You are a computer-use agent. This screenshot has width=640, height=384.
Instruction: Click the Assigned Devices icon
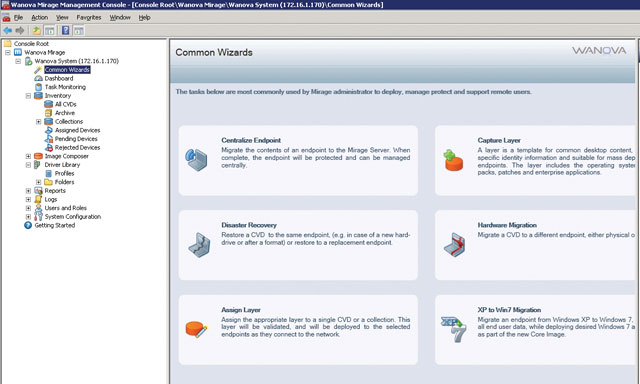coord(49,130)
